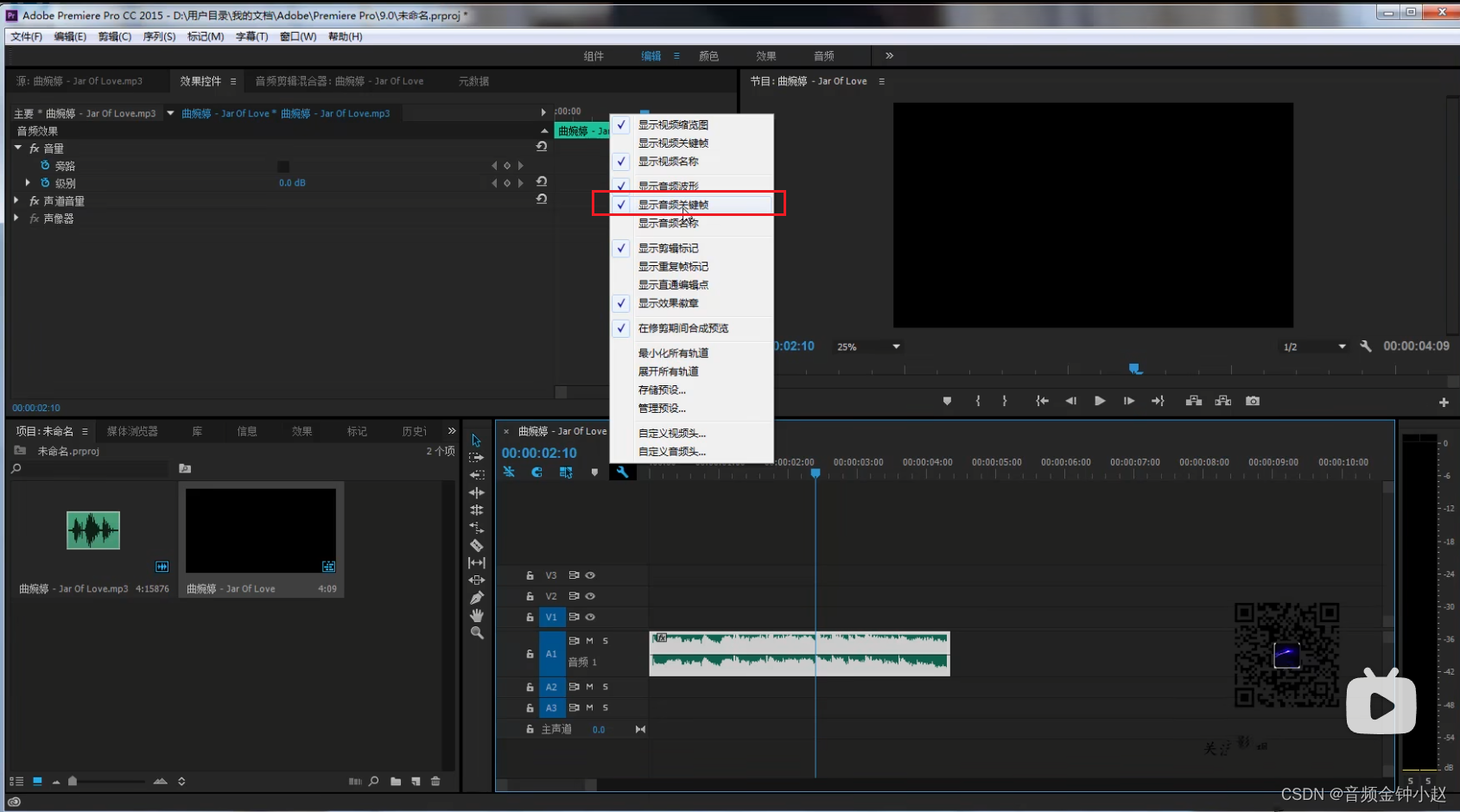Select the Zoom magnifier tool
Screen dimensions: 1460x812
(476, 633)
